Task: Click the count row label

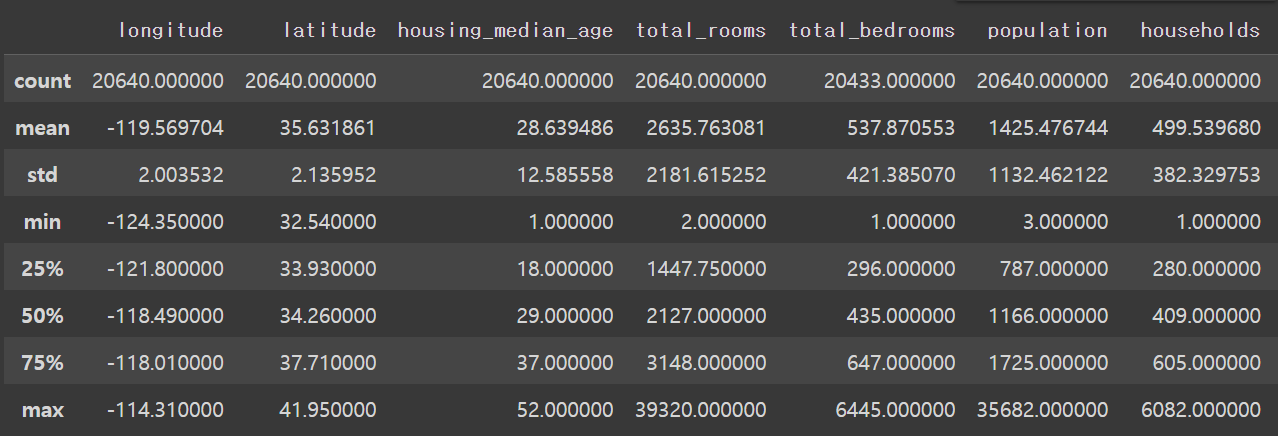Action: (43, 81)
